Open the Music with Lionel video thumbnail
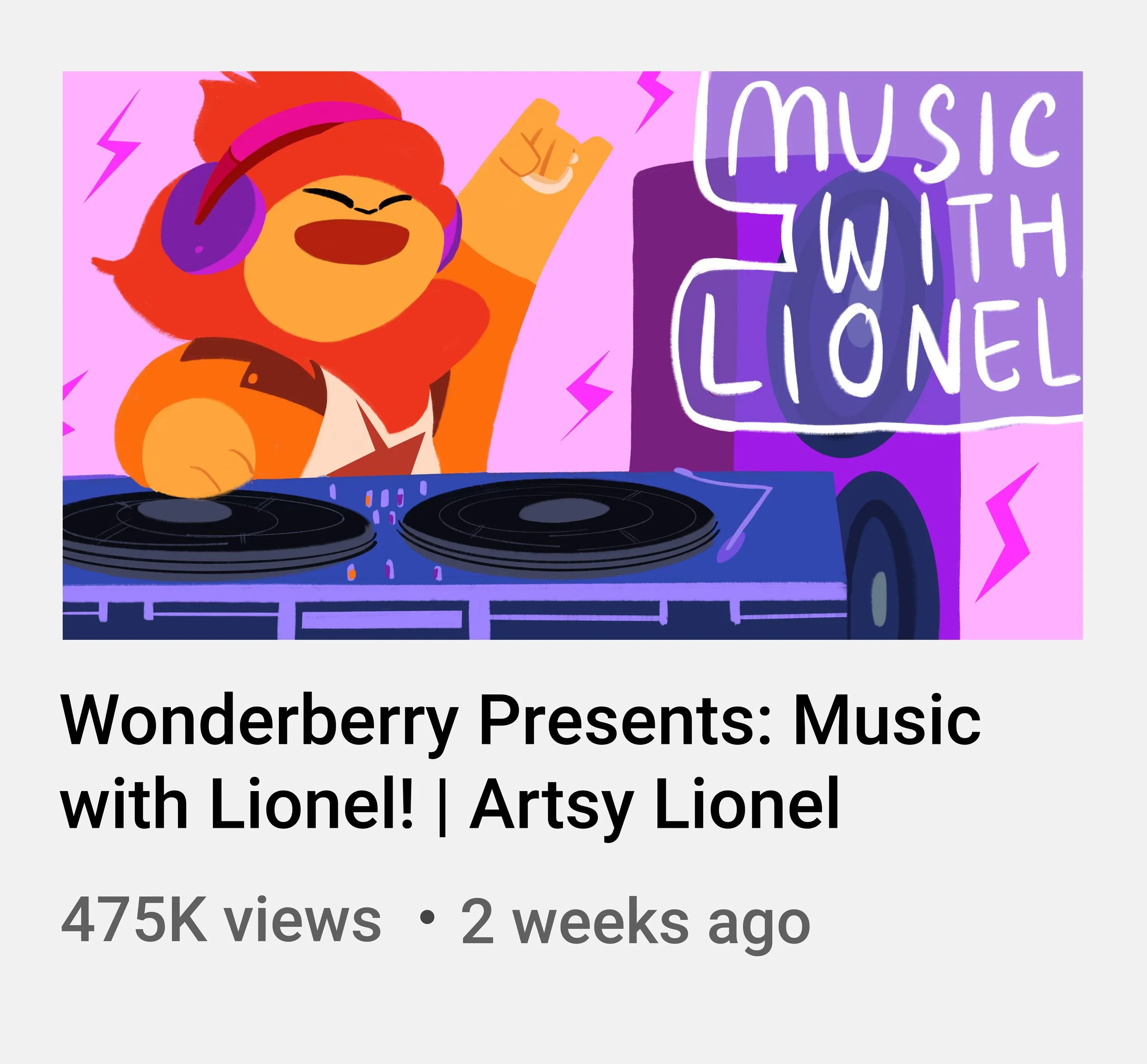1147x1064 pixels. pyautogui.click(x=573, y=355)
